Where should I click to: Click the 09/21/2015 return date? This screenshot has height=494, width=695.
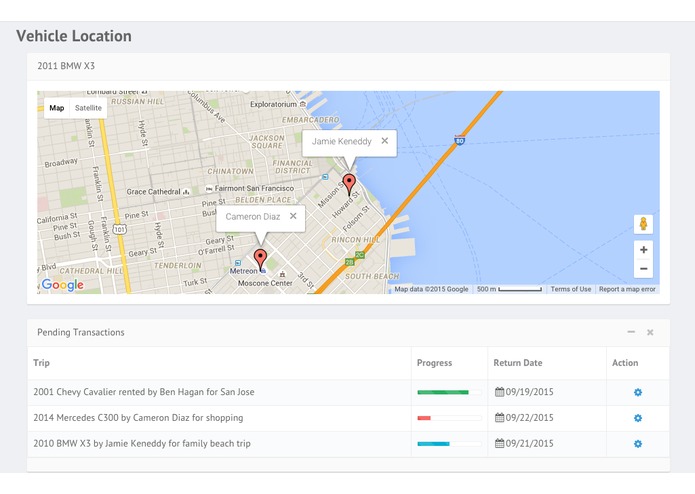529,443
